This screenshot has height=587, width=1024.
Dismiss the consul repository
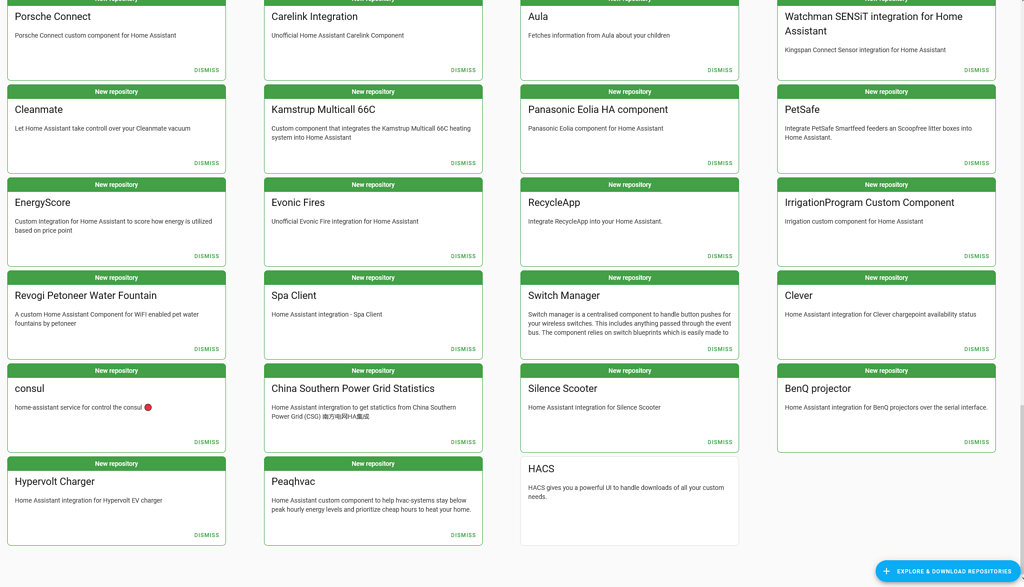206,442
